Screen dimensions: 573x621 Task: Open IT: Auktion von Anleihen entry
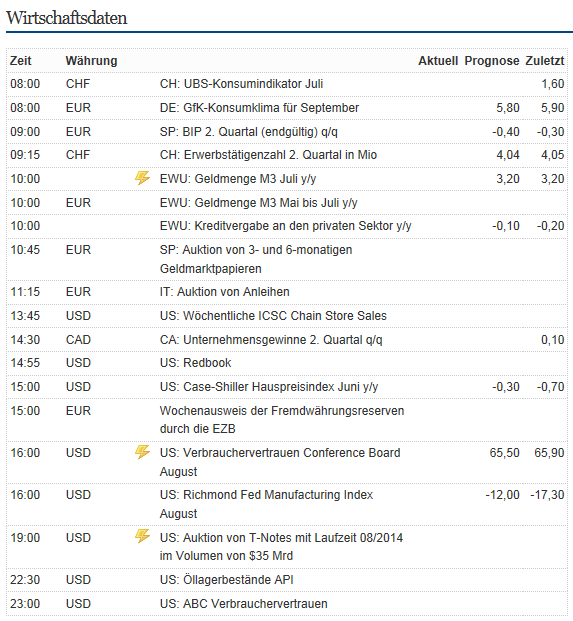click(225, 292)
